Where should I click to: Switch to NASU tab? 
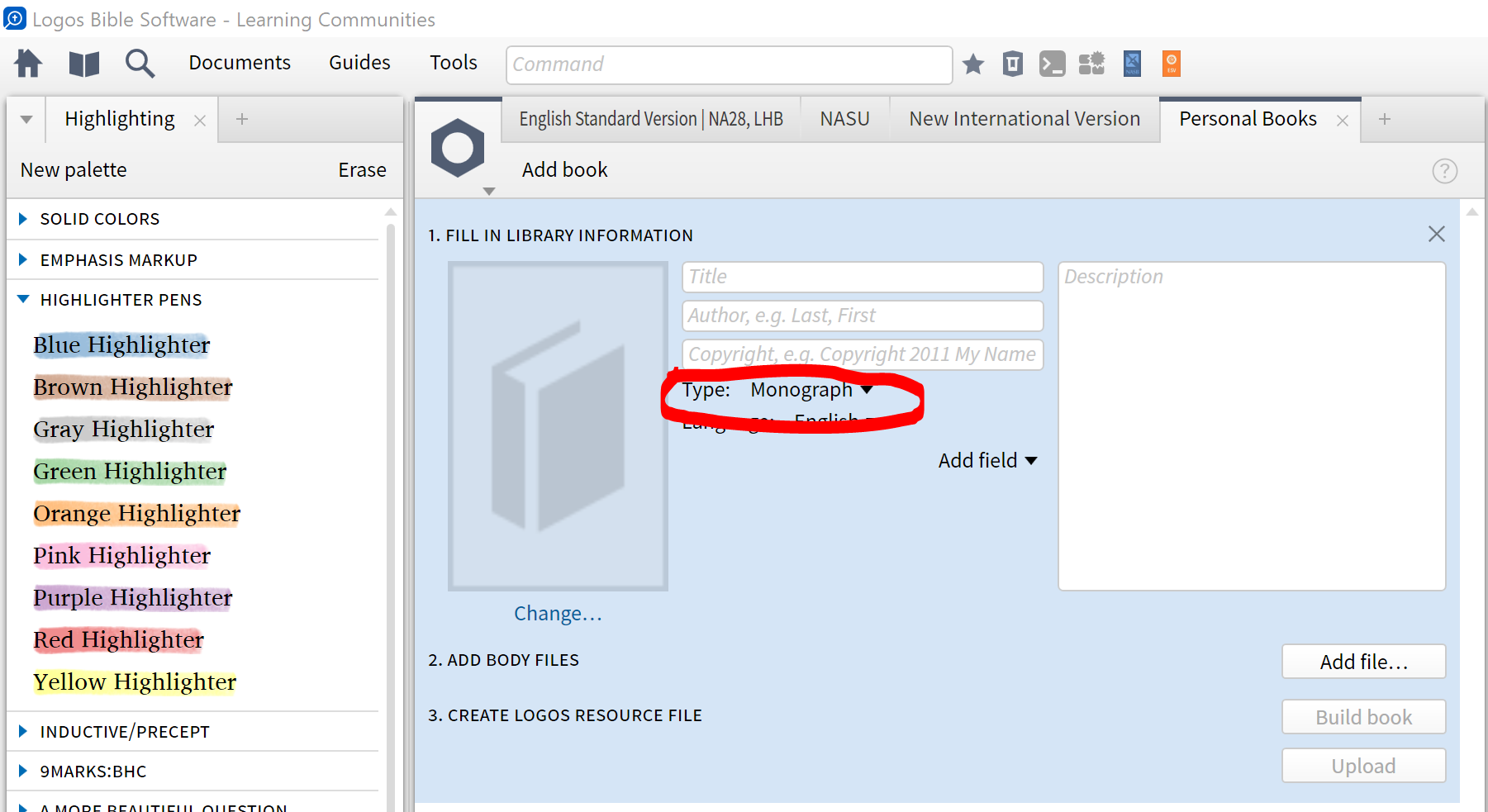(x=844, y=119)
